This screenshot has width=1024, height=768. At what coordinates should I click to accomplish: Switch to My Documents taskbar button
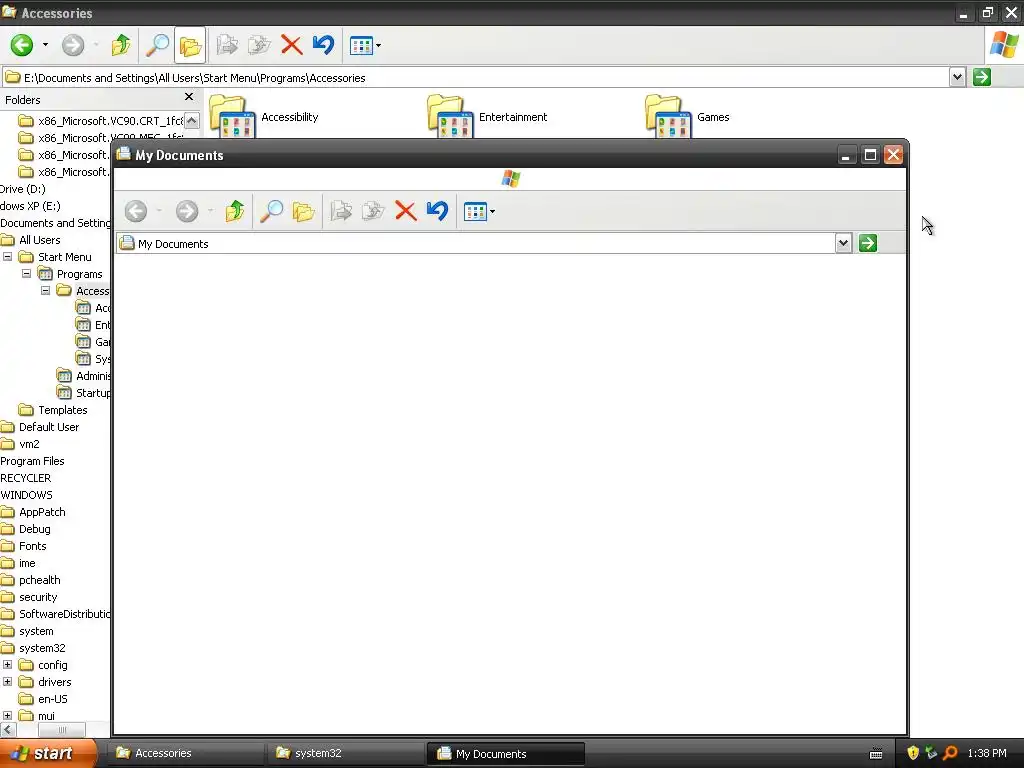pos(505,753)
